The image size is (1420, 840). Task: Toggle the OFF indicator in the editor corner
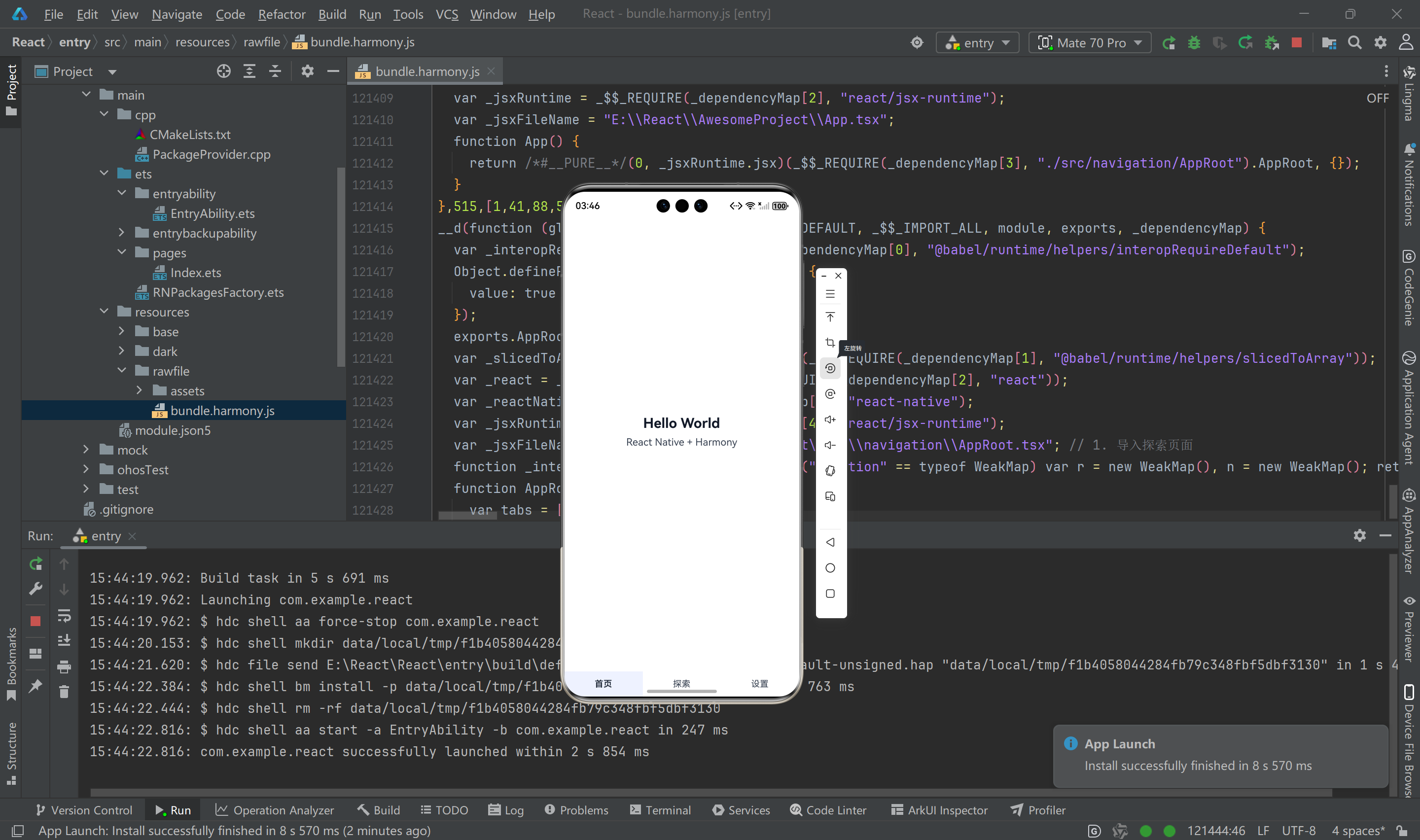click(1377, 98)
